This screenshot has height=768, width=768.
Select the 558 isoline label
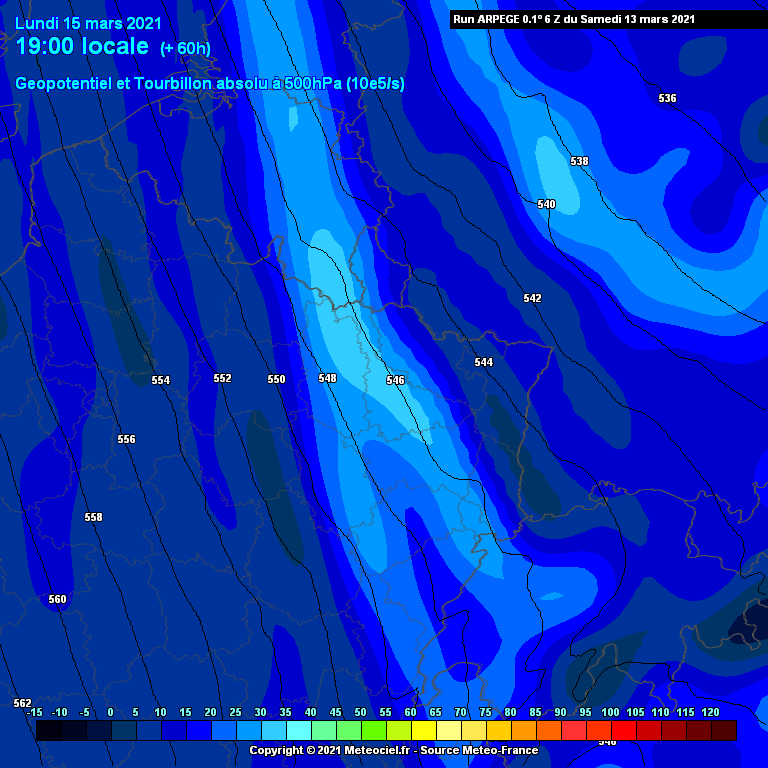(x=93, y=517)
